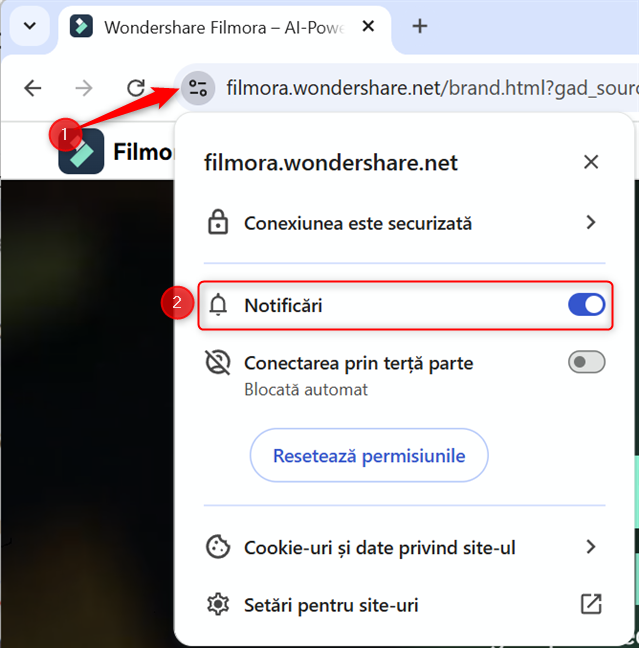Enable the Conectarea prin terță parte toggle
639x648 pixels.
pyautogui.click(x=587, y=362)
